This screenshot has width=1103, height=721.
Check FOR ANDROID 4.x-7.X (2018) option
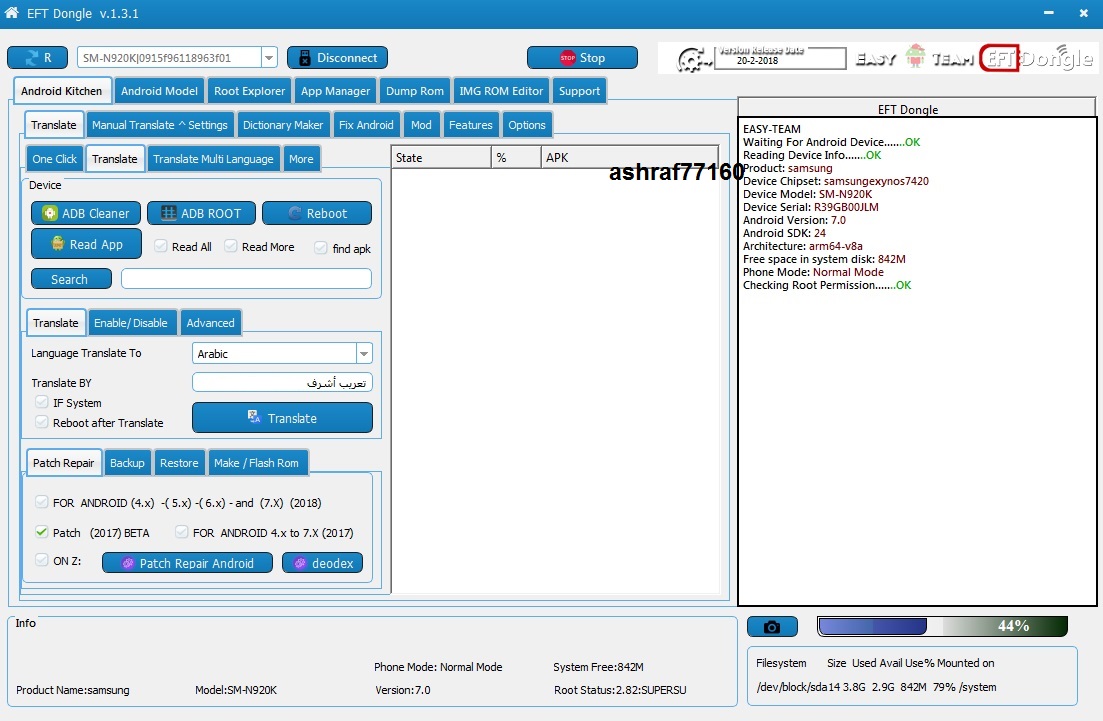click(x=42, y=502)
